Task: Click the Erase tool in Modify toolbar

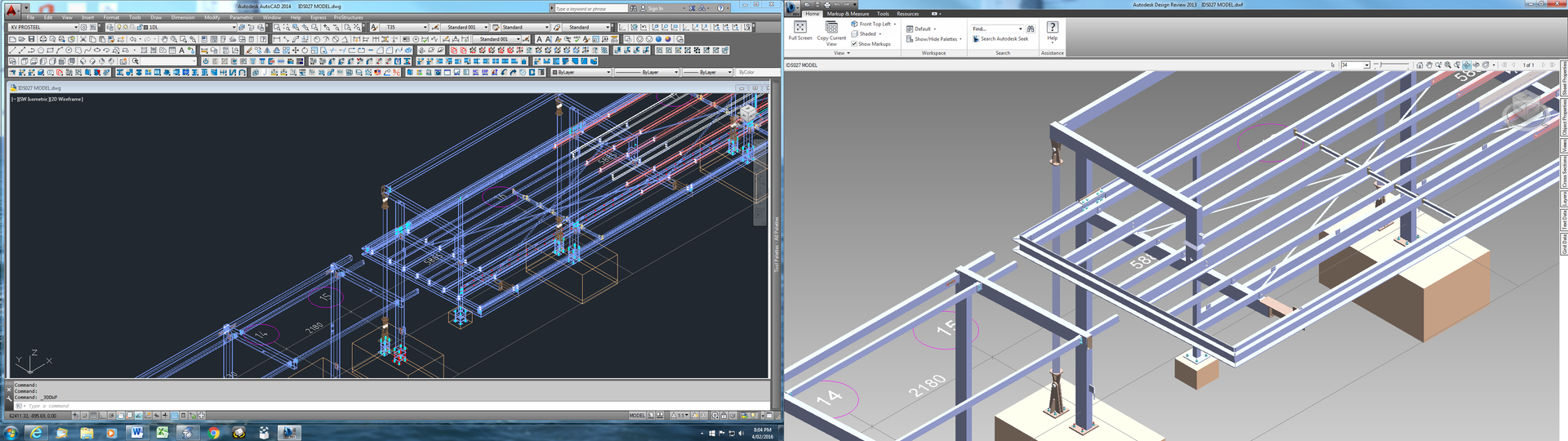Action: click(x=248, y=51)
